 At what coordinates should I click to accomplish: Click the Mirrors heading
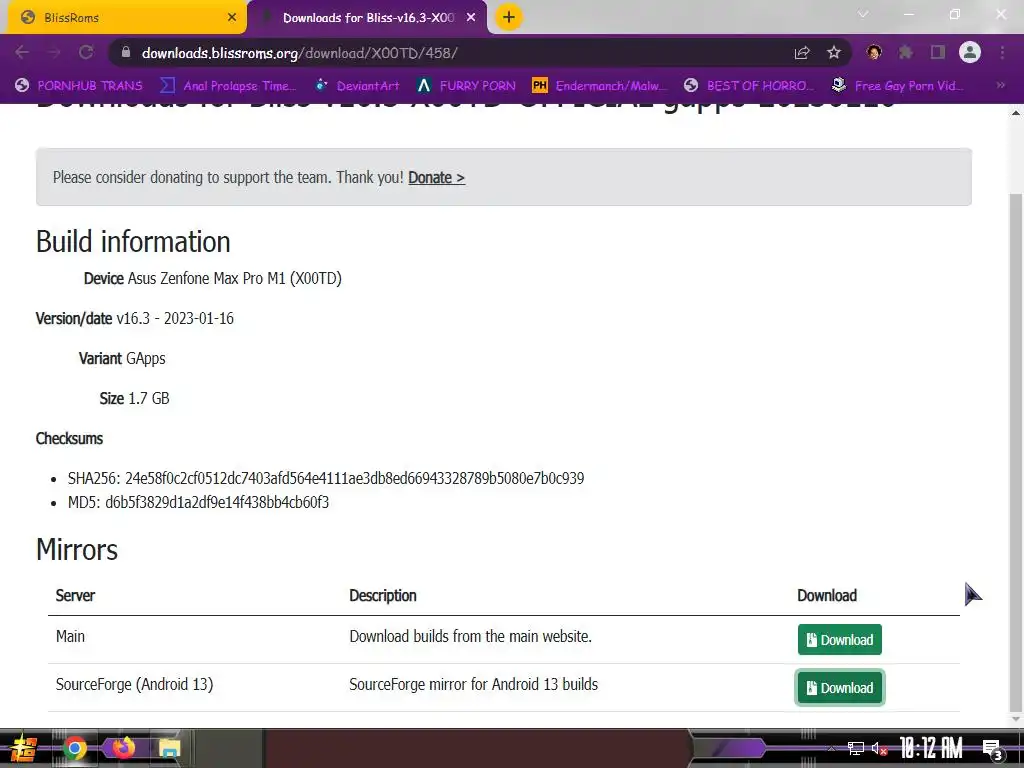[x=77, y=549]
